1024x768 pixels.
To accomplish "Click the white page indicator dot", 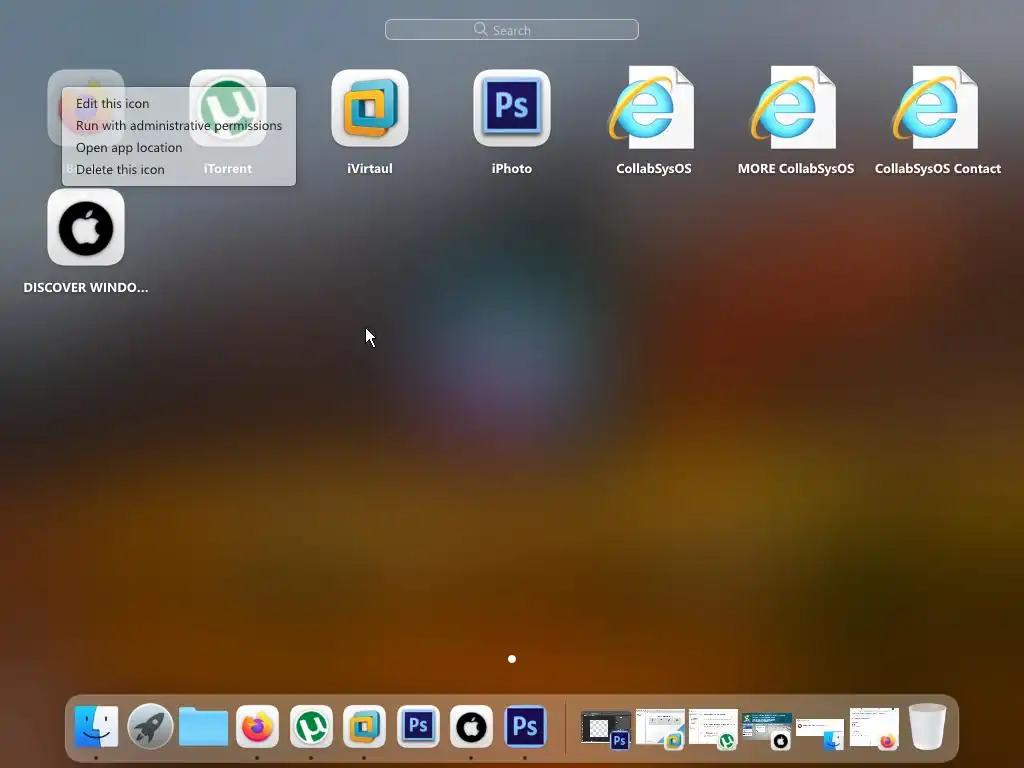I will [512, 659].
